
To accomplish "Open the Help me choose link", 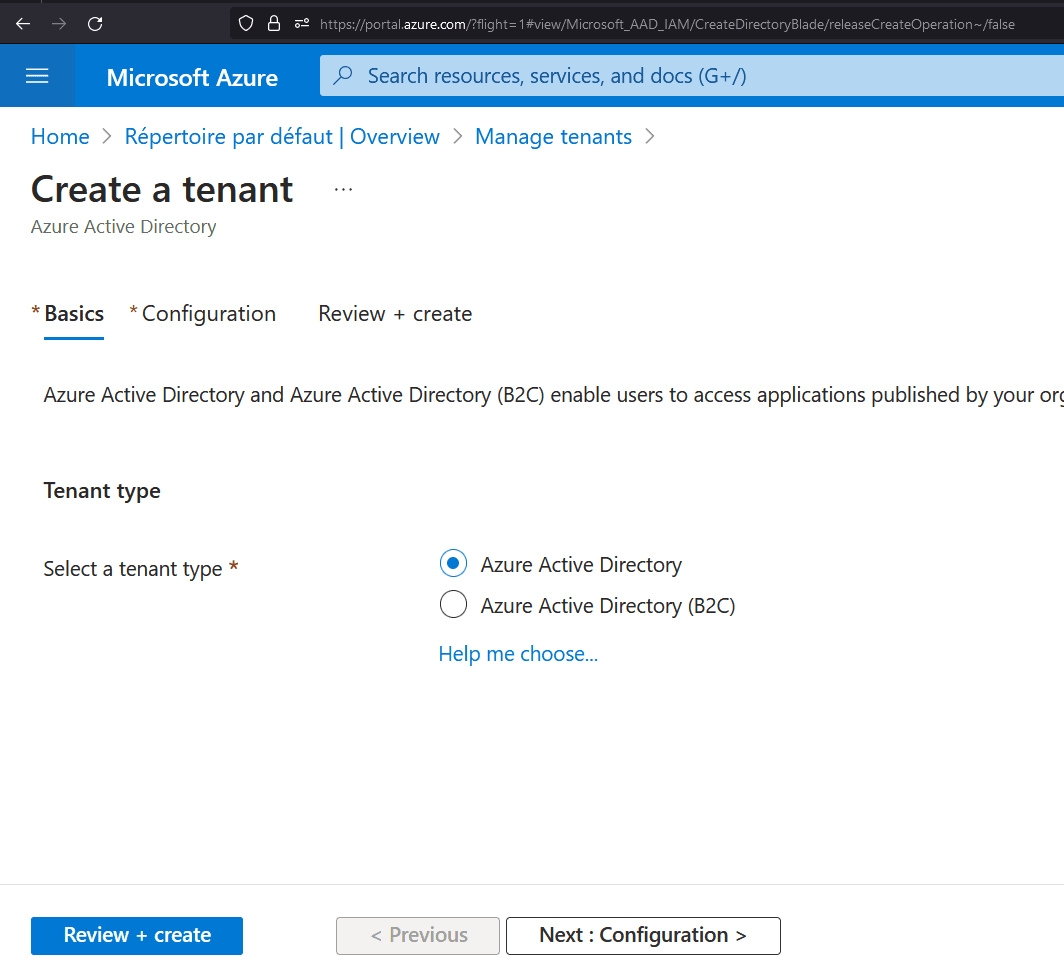I will (x=518, y=654).
